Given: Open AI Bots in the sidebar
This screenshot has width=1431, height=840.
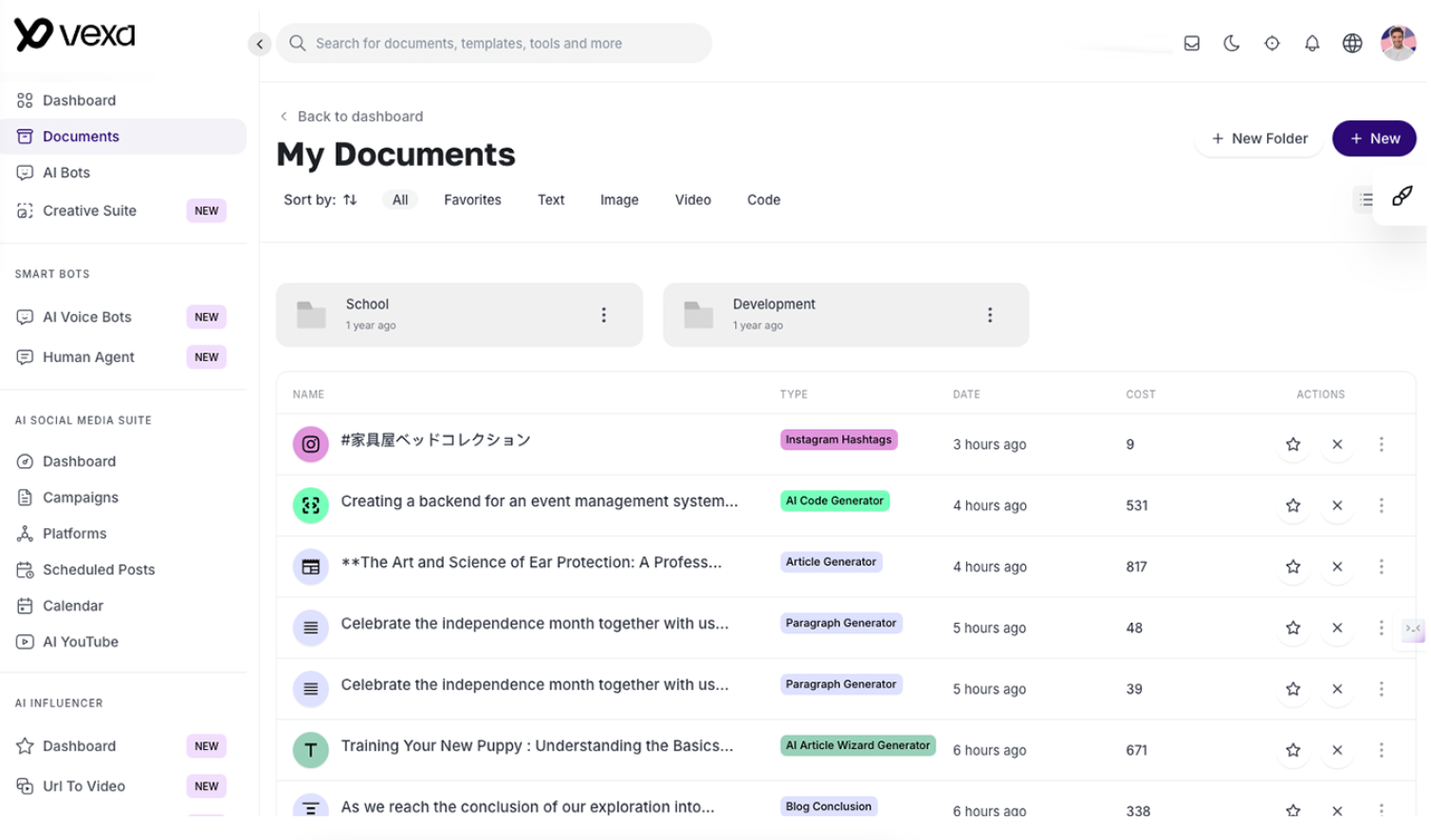Looking at the screenshot, I should point(66,173).
